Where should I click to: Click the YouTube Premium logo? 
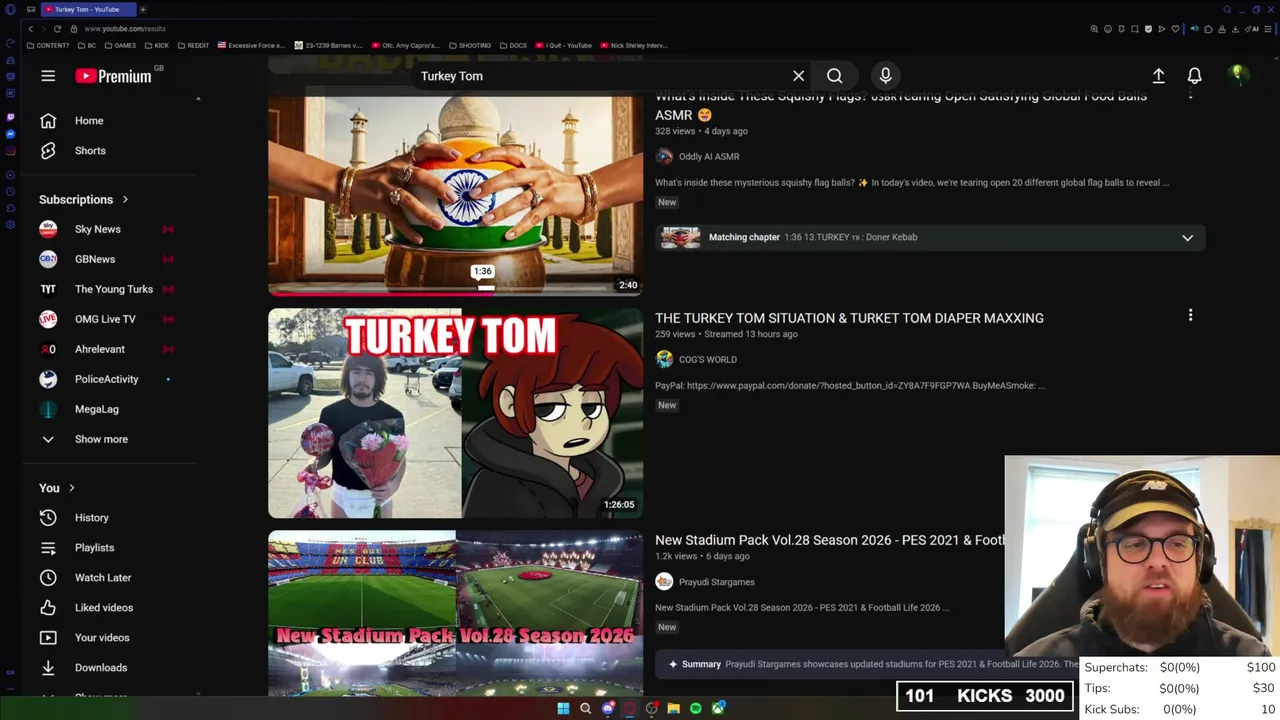coord(113,76)
